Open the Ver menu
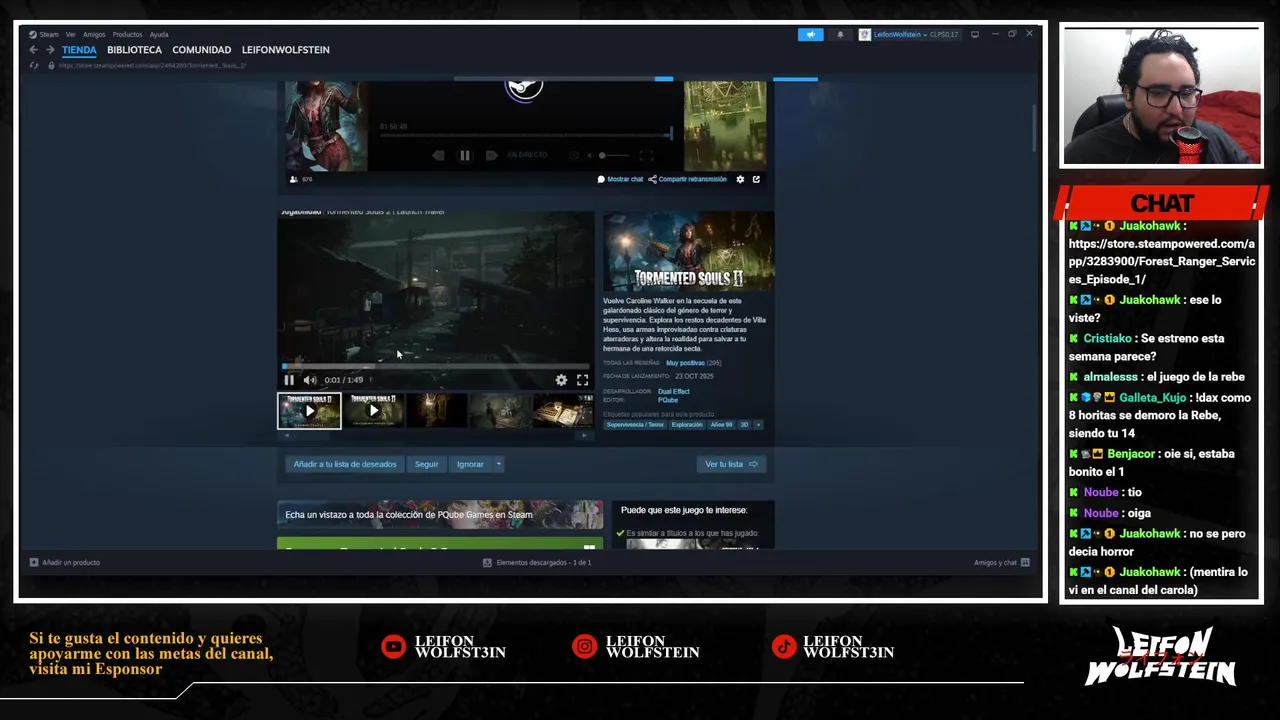 (x=71, y=34)
